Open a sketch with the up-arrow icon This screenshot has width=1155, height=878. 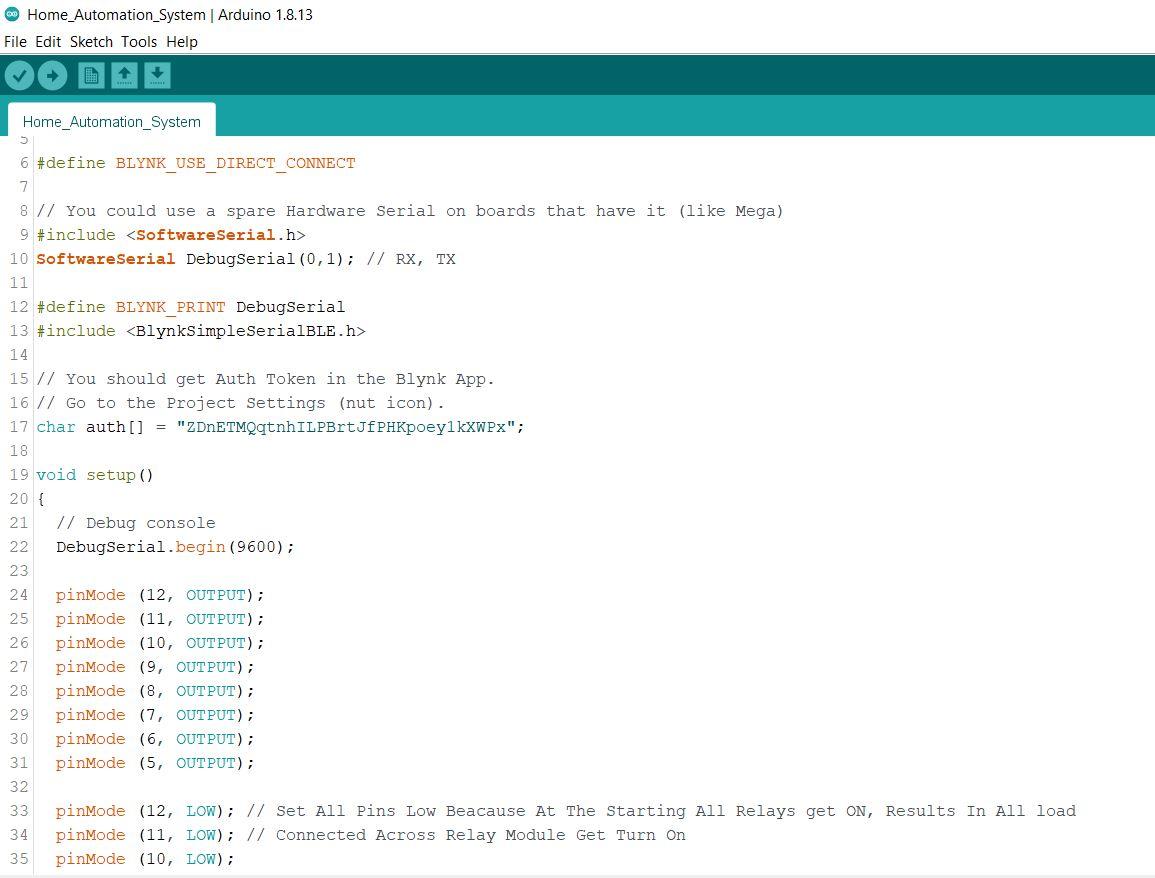click(x=124, y=75)
